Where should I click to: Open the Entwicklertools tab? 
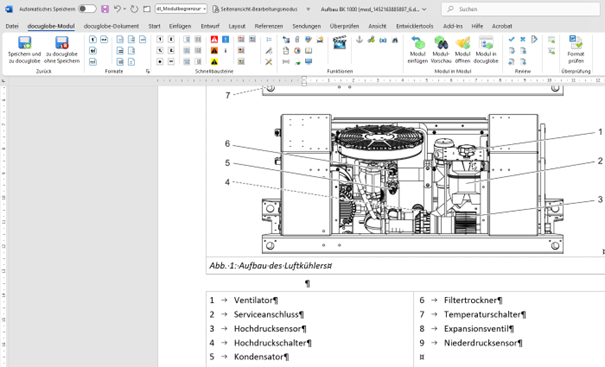414,26
